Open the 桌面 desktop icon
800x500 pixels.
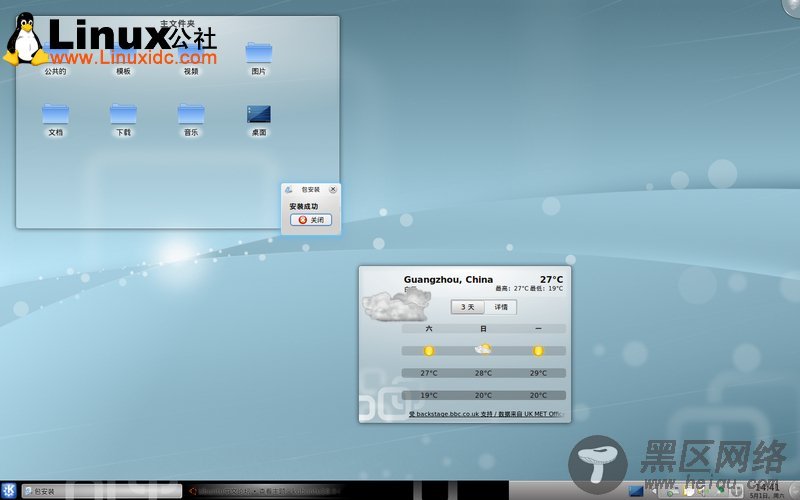(259, 114)
